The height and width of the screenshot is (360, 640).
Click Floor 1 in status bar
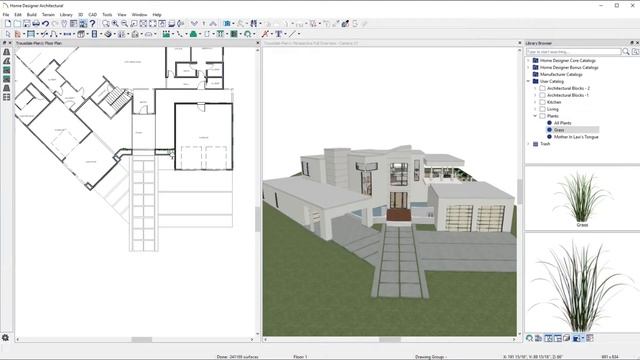(300, 357)
